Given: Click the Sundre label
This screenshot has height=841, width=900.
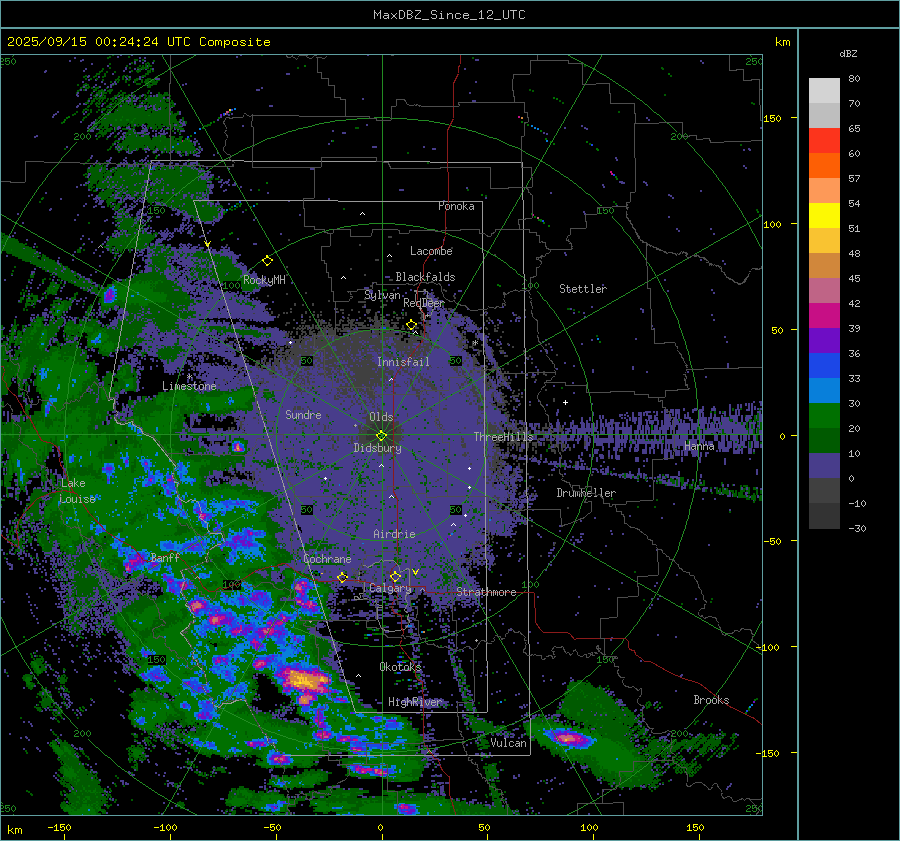Looking at the screenshot, I should click(x=303, y=414).
